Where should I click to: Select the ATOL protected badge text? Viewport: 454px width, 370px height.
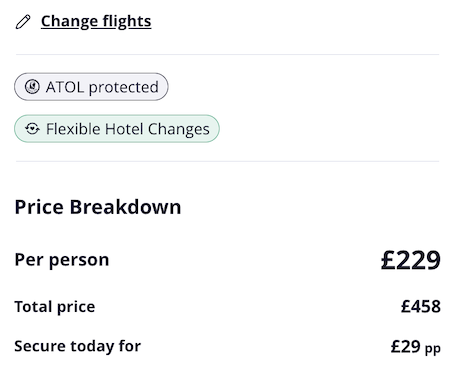[102, 87]
